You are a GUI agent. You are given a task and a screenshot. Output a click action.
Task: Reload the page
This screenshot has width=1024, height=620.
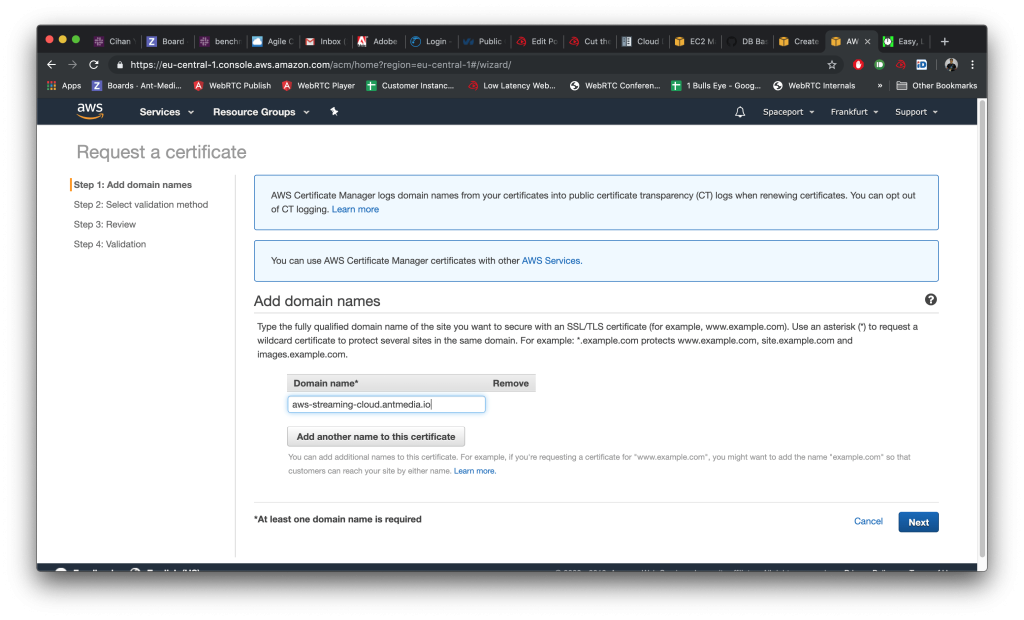(94, 65)
